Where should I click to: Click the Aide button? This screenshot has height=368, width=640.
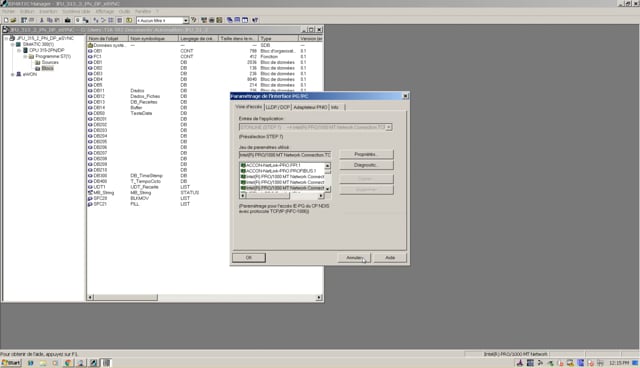(x=390, y=258)
